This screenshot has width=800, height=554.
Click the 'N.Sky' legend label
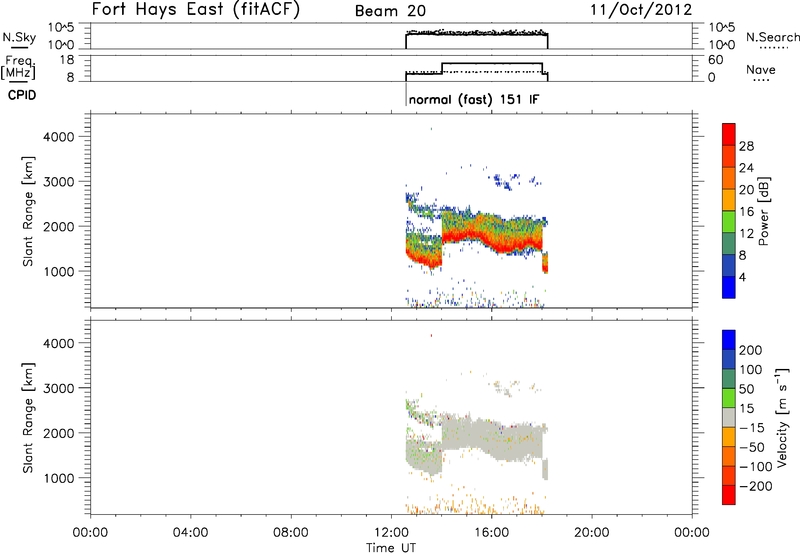[x=19, y=37]
